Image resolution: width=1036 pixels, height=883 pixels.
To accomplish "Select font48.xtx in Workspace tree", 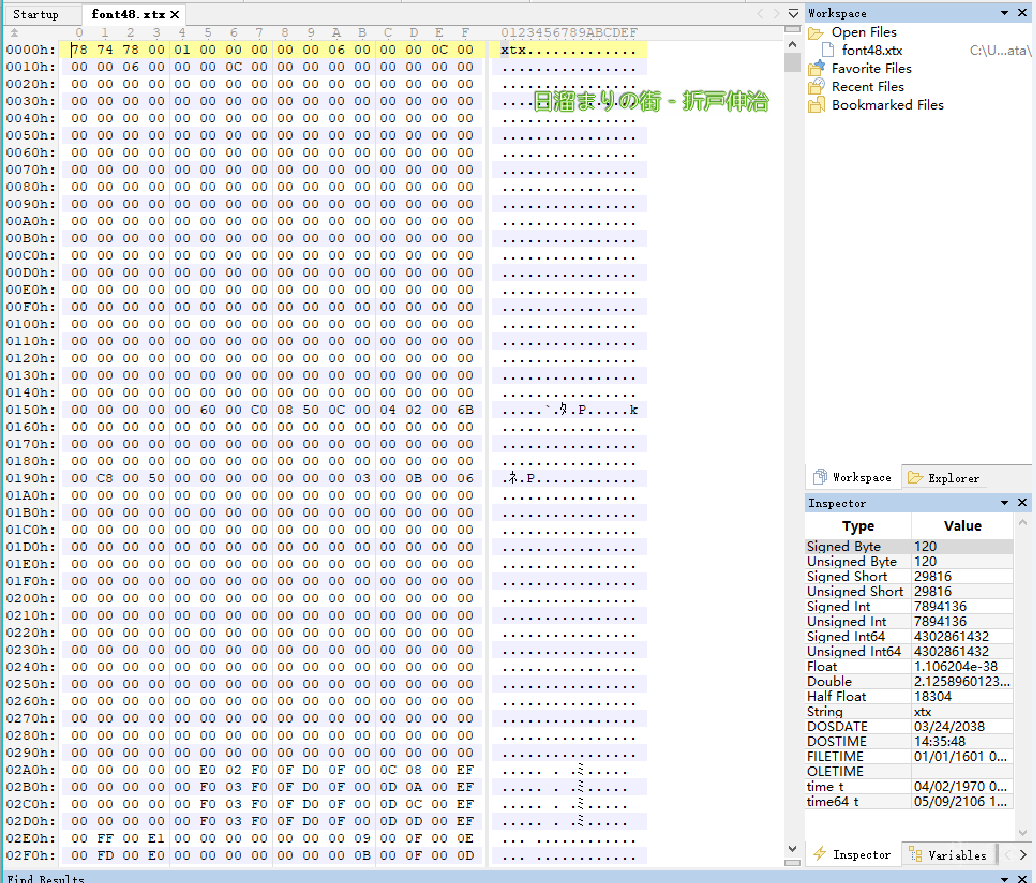I will (871, 50).
